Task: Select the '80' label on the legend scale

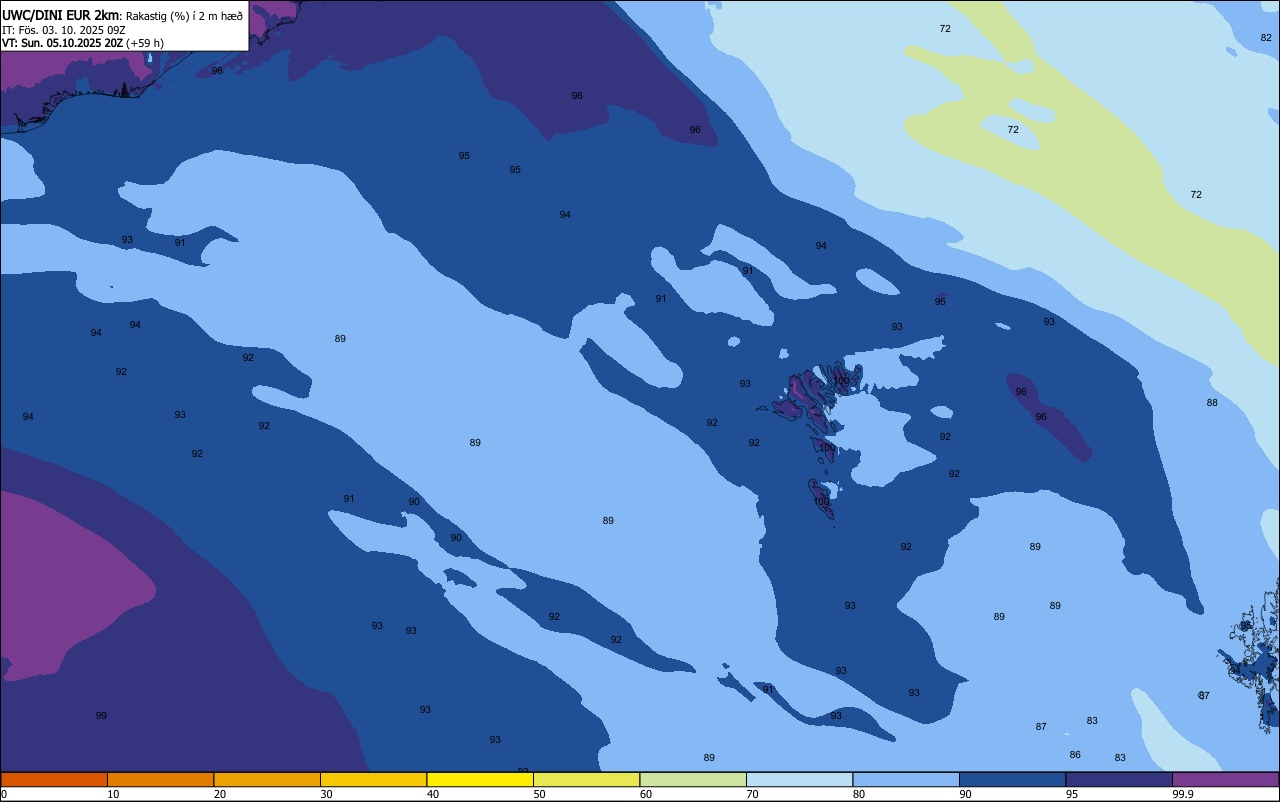Action: click(x=859, y=794)
